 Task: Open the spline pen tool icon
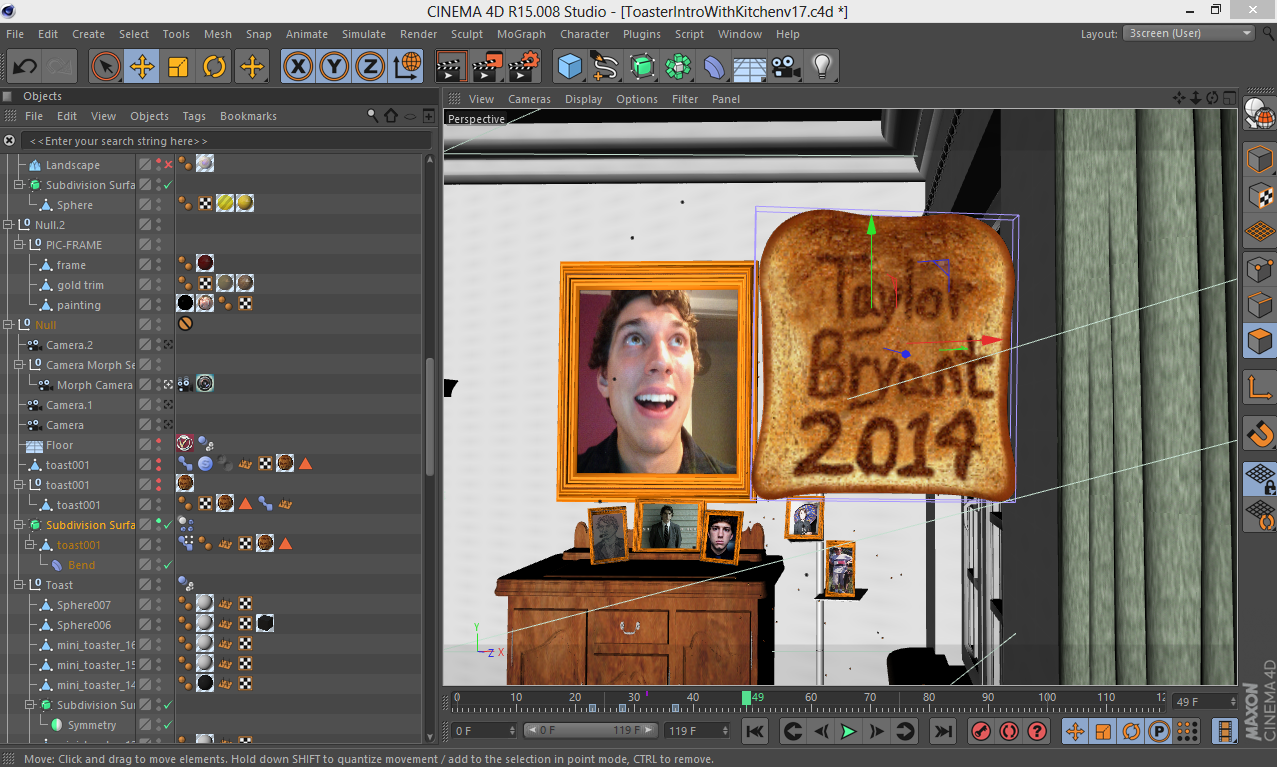pyautogui.click(x=606, y=67)
